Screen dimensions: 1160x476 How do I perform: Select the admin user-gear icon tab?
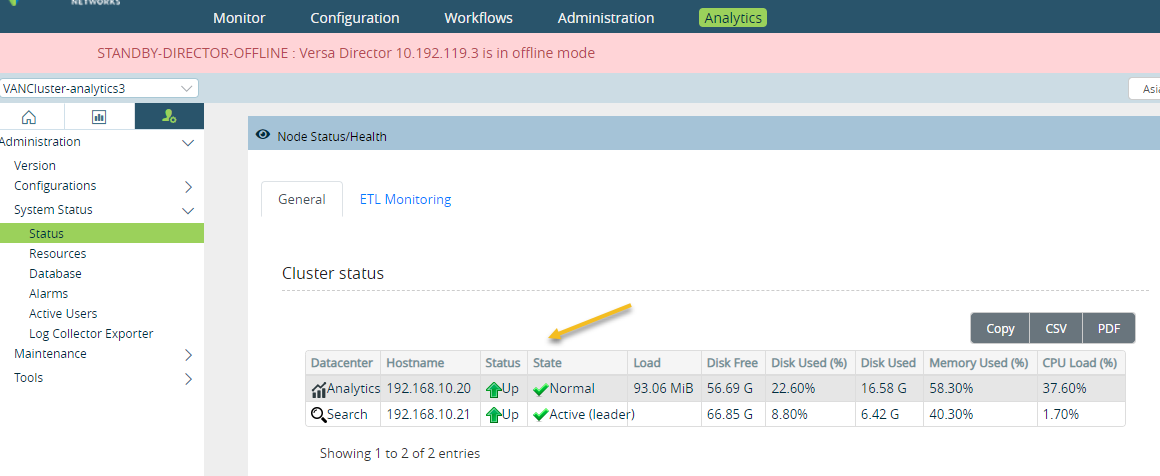point(169,117)
